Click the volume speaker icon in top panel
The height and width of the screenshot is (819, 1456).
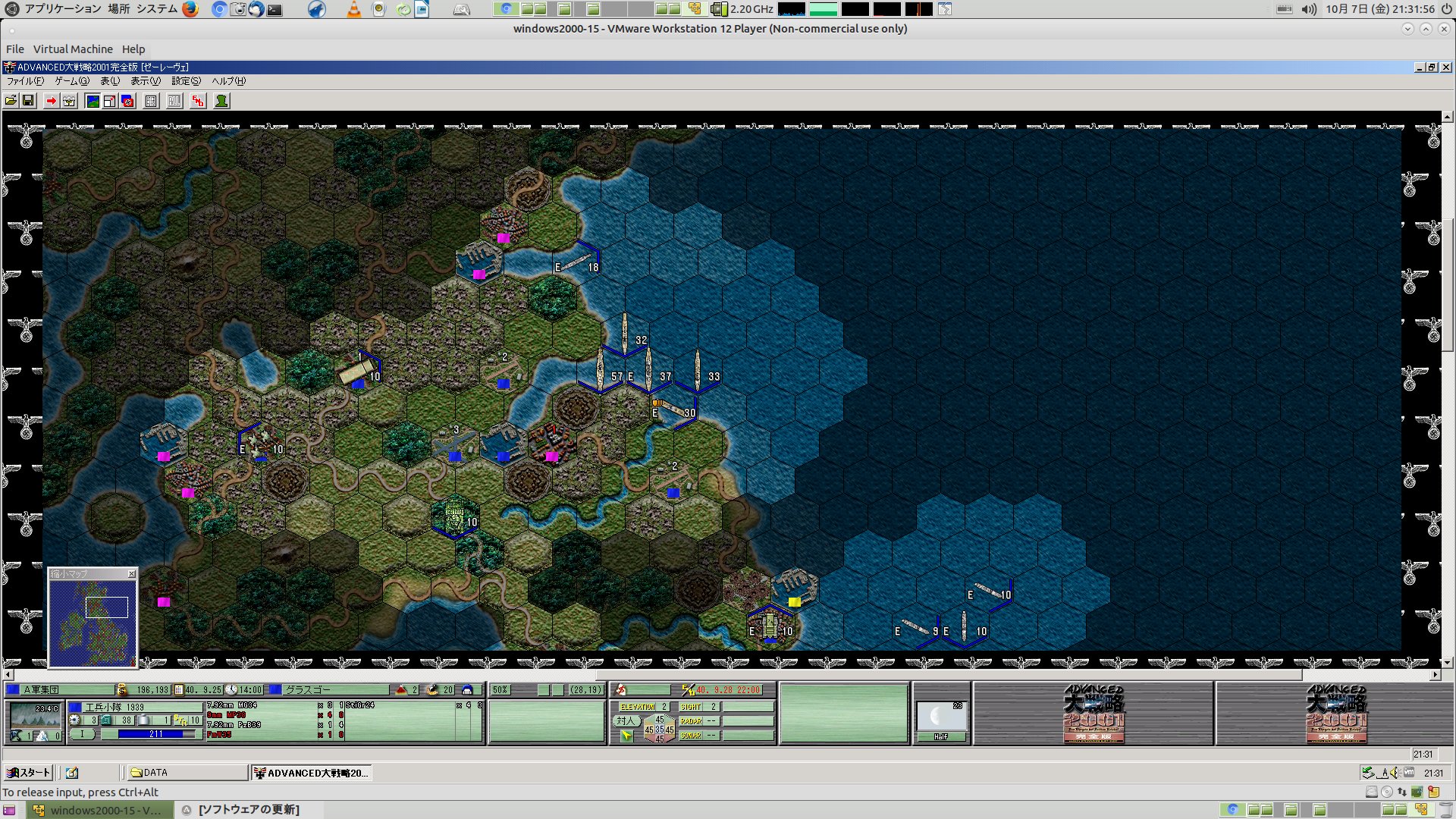point(1309,9)
